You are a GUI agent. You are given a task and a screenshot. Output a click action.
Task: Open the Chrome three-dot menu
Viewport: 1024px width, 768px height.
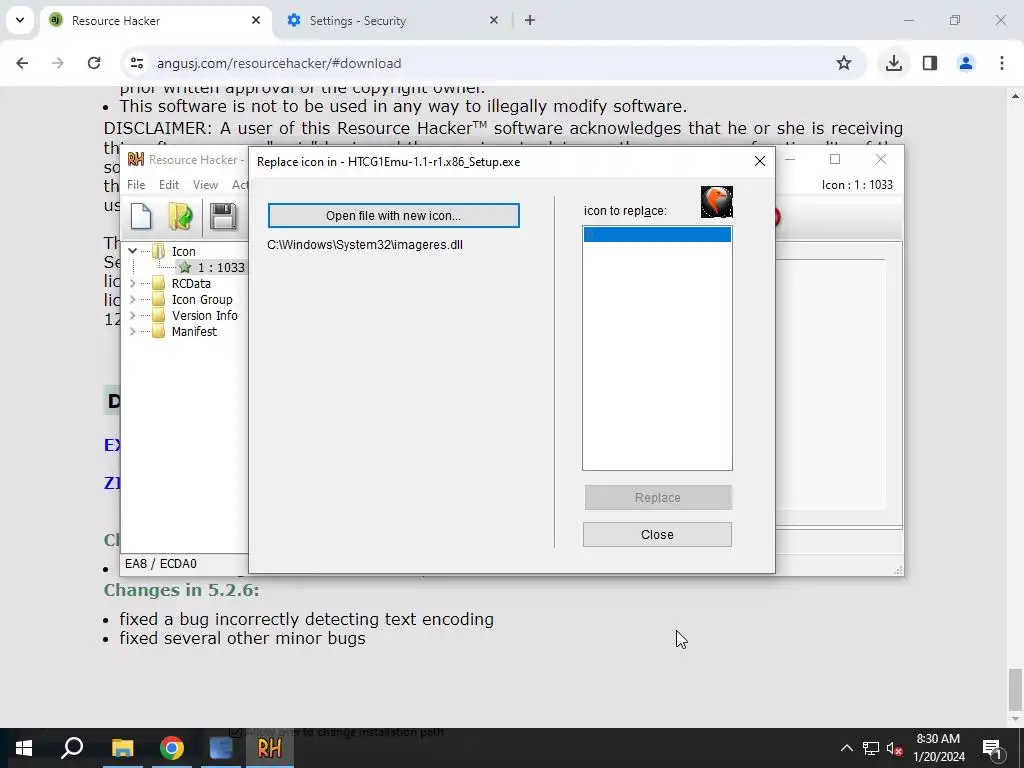point(1002,63)
